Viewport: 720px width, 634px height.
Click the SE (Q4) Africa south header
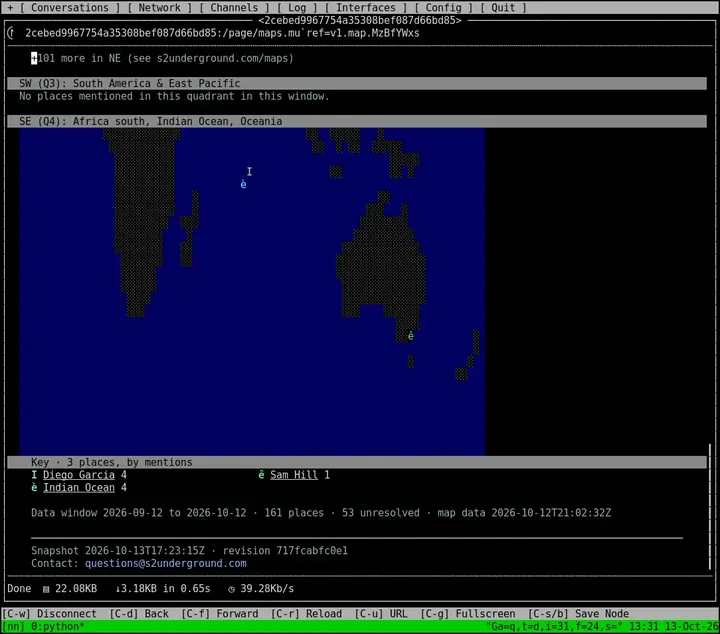pyautogui.click(x=357, y=121)
